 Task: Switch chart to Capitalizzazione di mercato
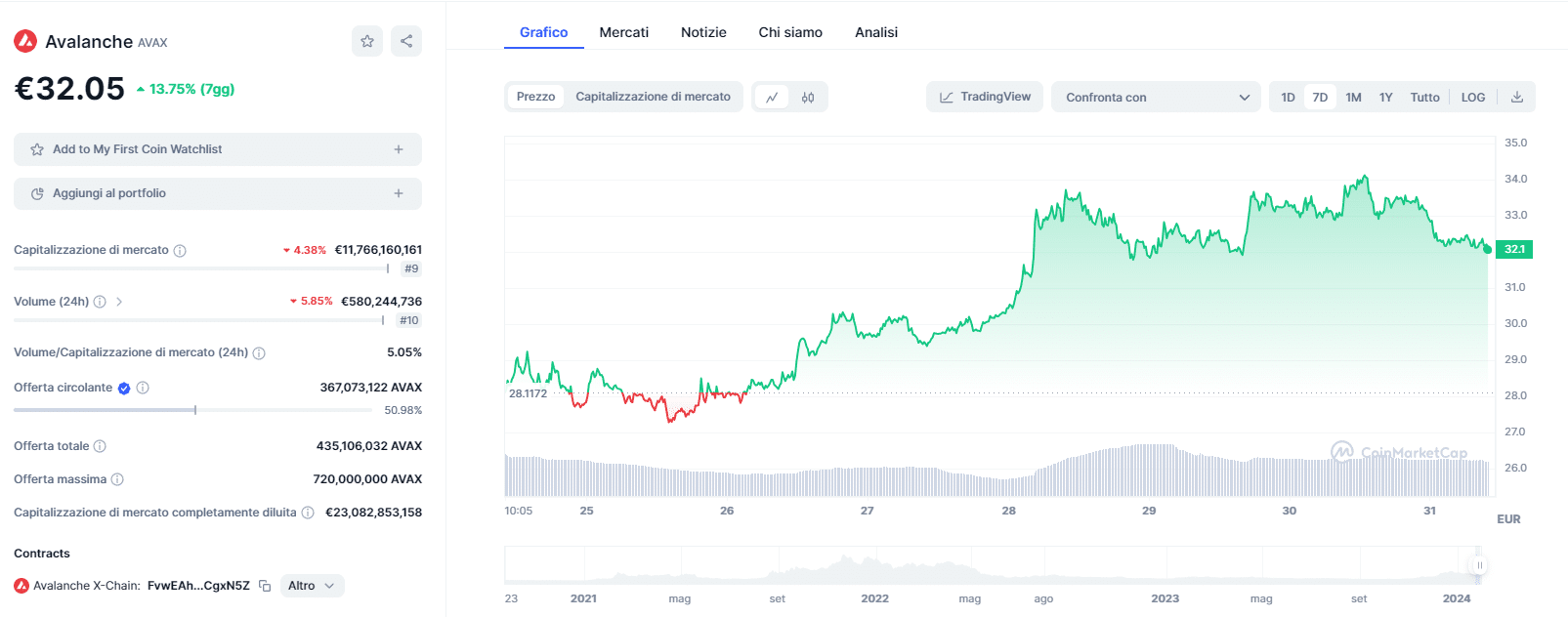(653, 97)
